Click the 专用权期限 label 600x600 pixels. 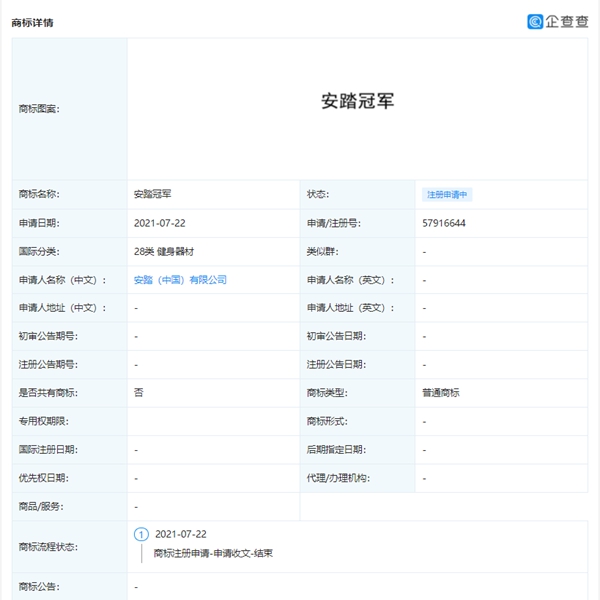click(44, 421)
